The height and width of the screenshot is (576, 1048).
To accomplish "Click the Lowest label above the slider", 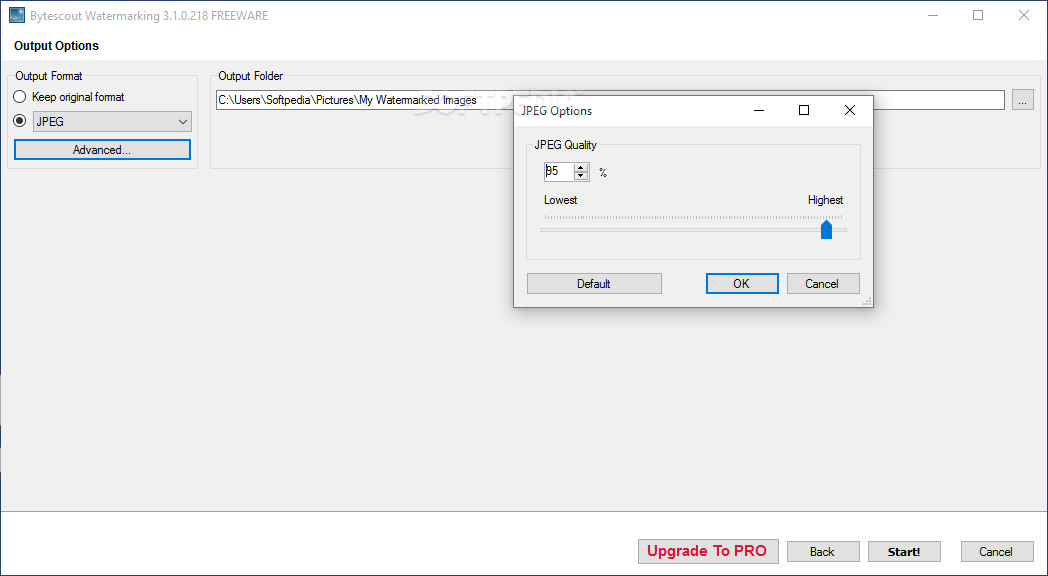I will click(x=561, y=200).
